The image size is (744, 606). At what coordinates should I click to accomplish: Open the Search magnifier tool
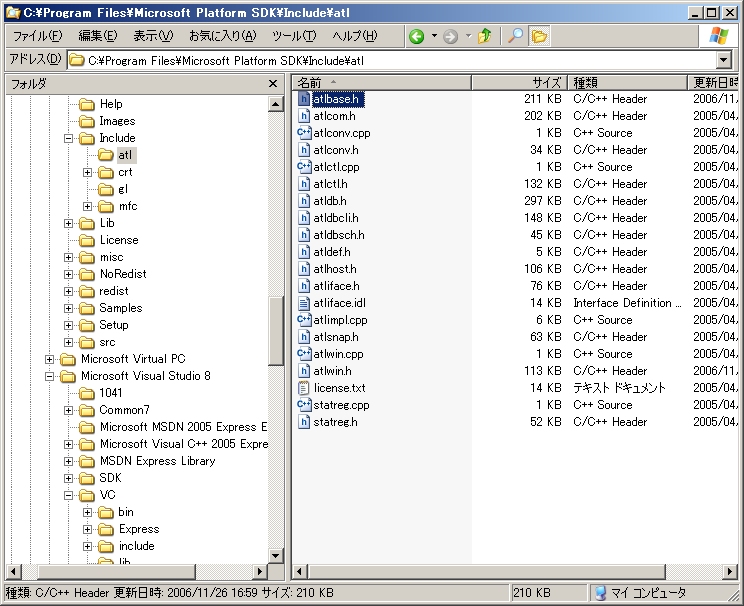[x=515, y=36]
